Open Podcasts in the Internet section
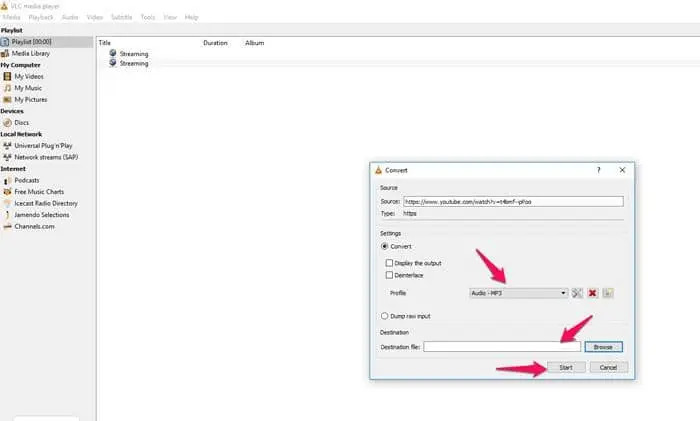Image resolution: width=700 pixels, height=421 pixels. [26, 180]
